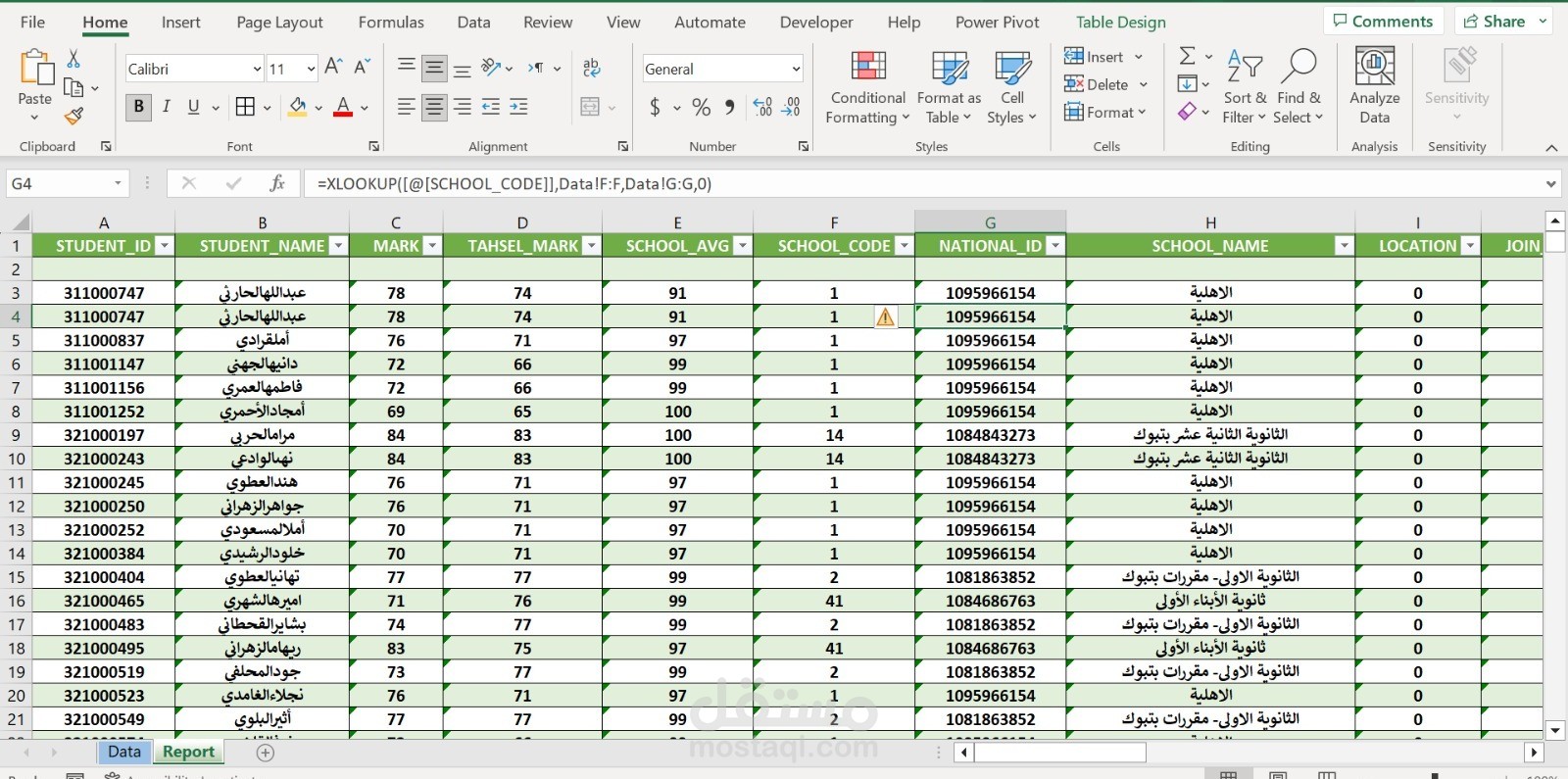This screenshot has width=1568, height=779.
Task: Switch to the Data sheet tab
Action: [x=124, y=752]
